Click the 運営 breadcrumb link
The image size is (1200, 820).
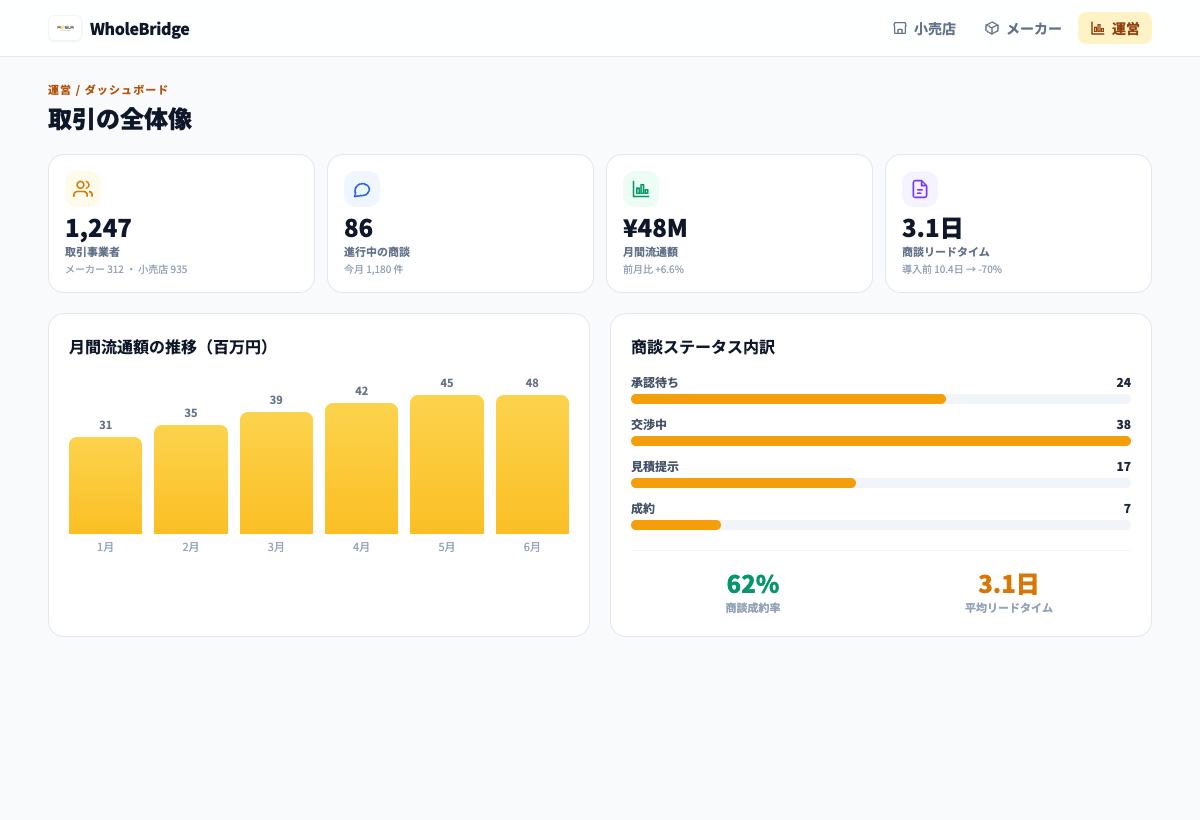(60, 90)
